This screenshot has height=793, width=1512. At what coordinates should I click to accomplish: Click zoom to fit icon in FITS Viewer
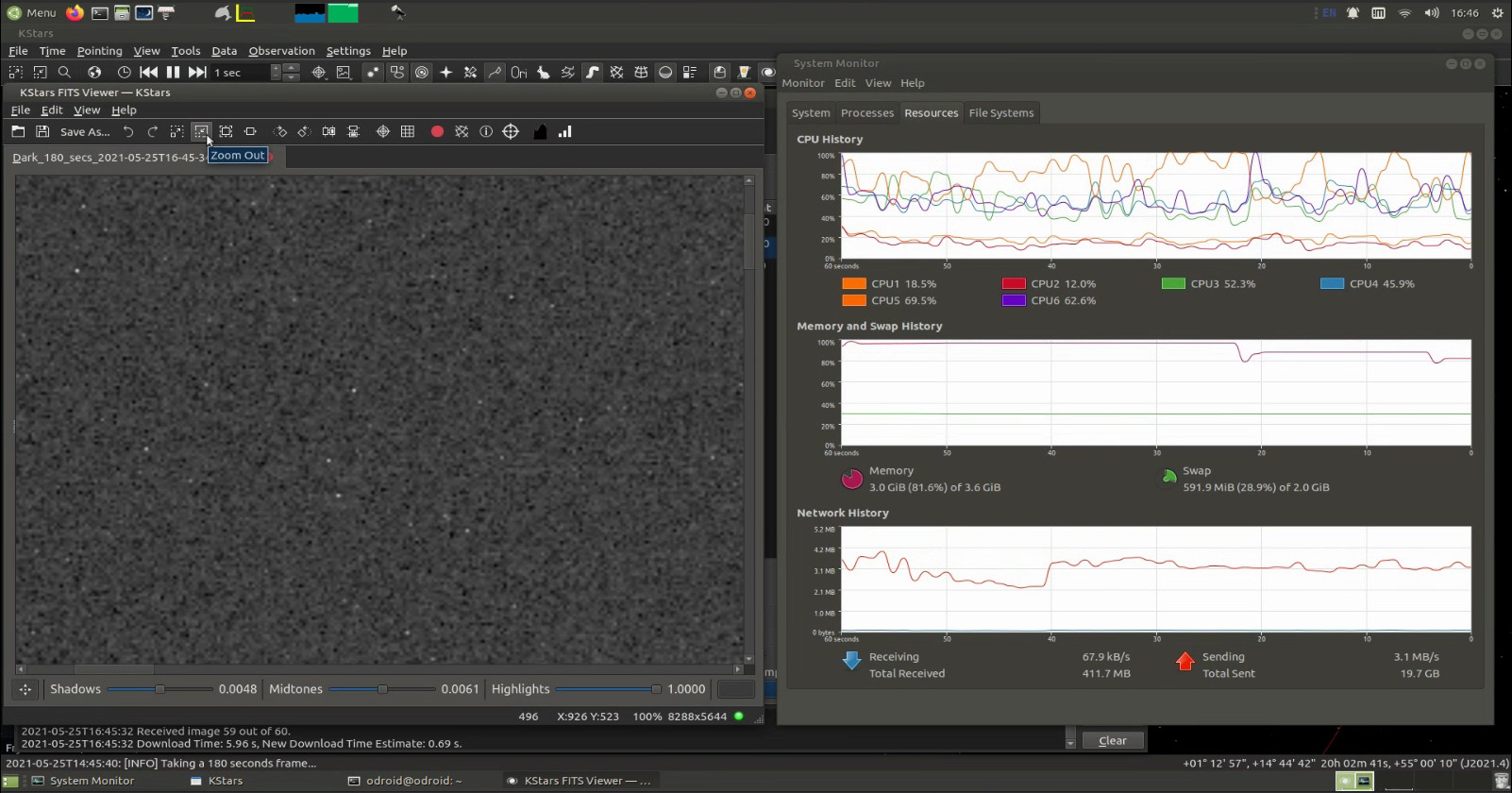point(226,132)
